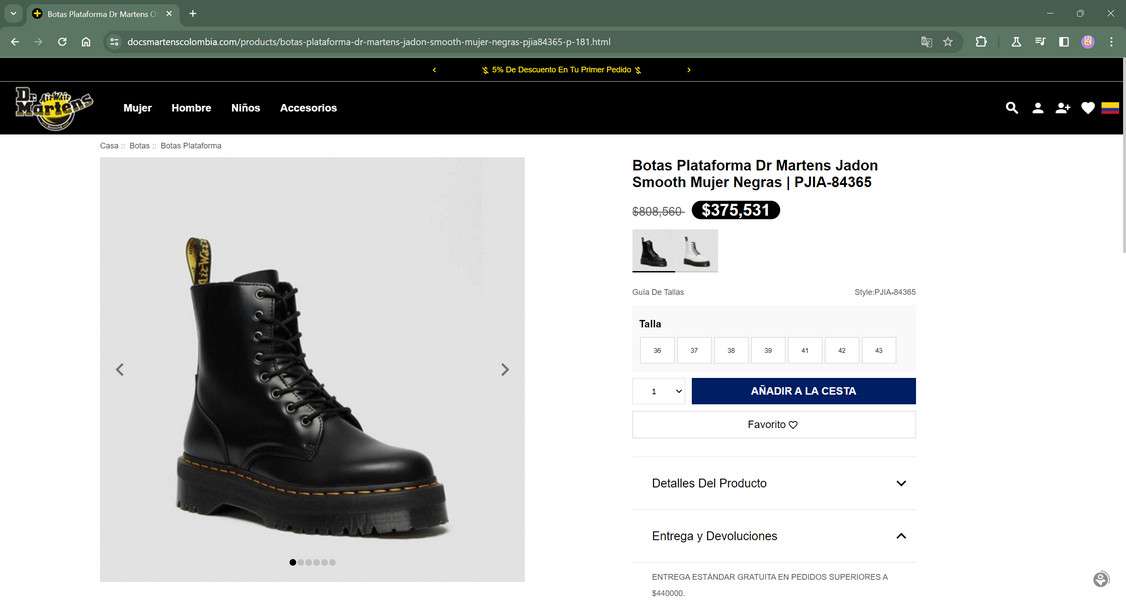Screen dimensions: 1126x602
Task: Go to next promo banner message
Action: click(x=689, y=70)
